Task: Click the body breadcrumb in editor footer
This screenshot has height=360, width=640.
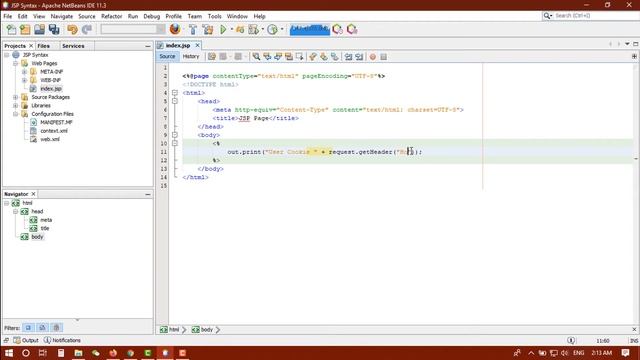Action: click(202, 329)
